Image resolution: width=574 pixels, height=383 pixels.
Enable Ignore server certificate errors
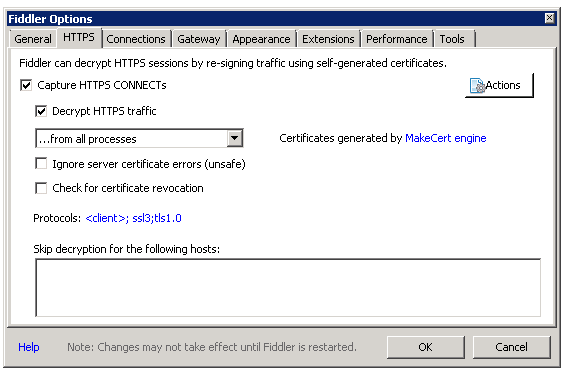[41, 163]
